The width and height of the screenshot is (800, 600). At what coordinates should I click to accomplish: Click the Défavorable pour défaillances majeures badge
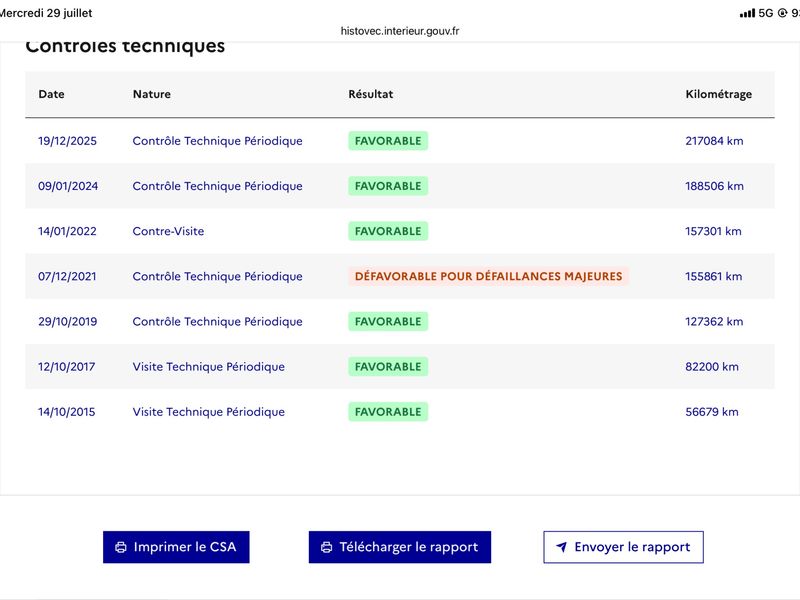tap(488, 277)
